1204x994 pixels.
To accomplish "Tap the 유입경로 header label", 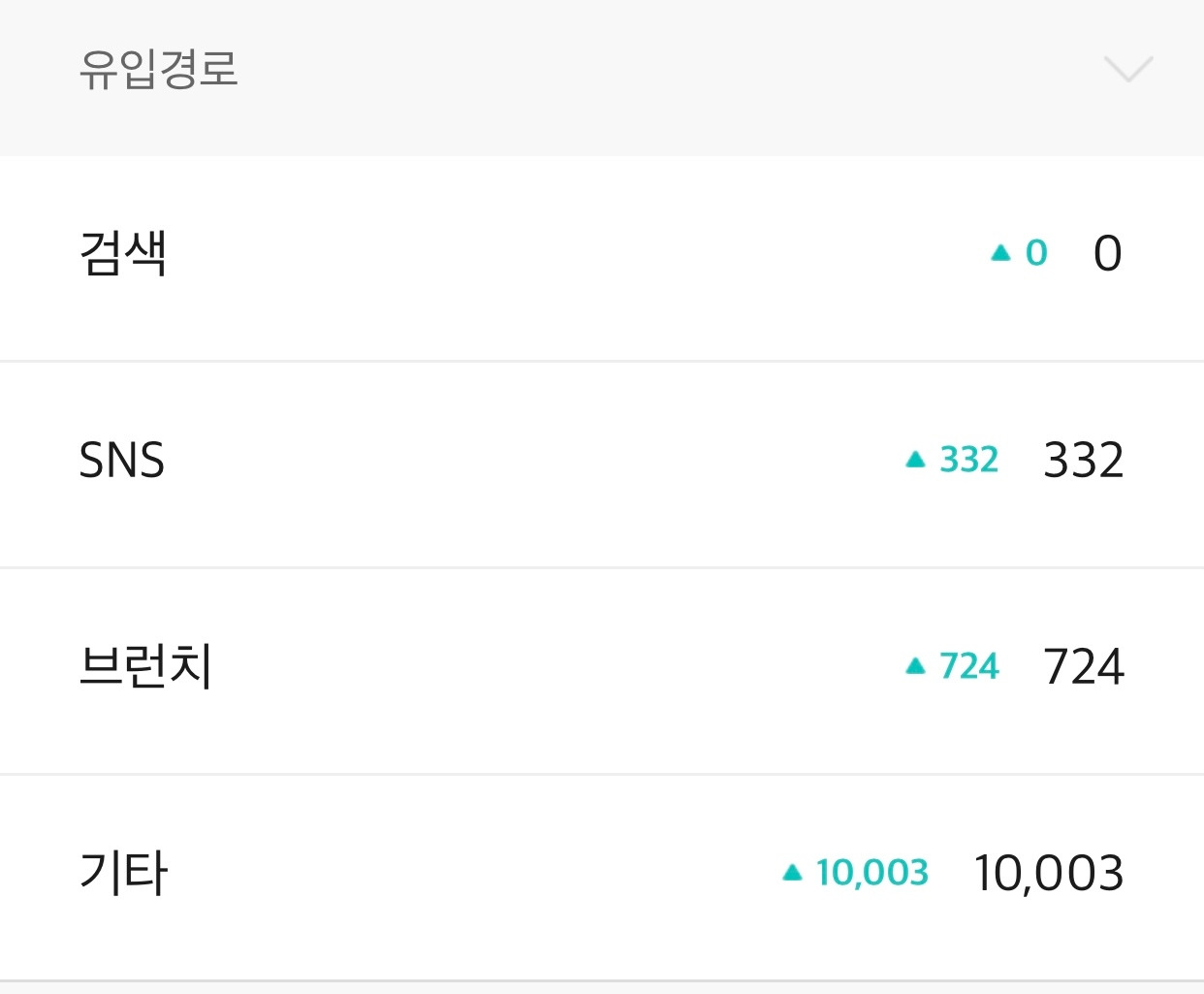I will [x=158, y=70].
